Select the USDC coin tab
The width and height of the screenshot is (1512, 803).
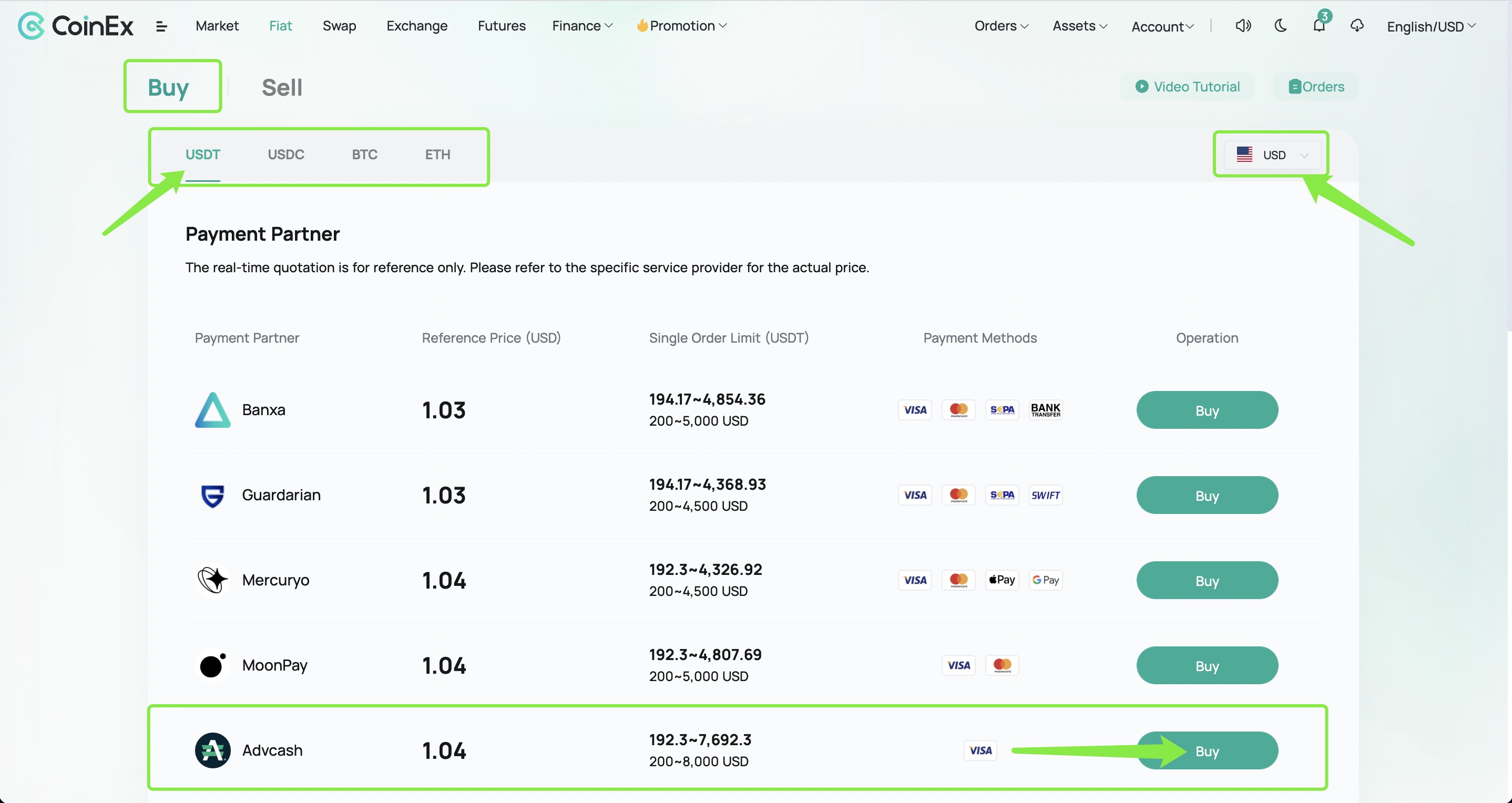click(x=286, y=155)
